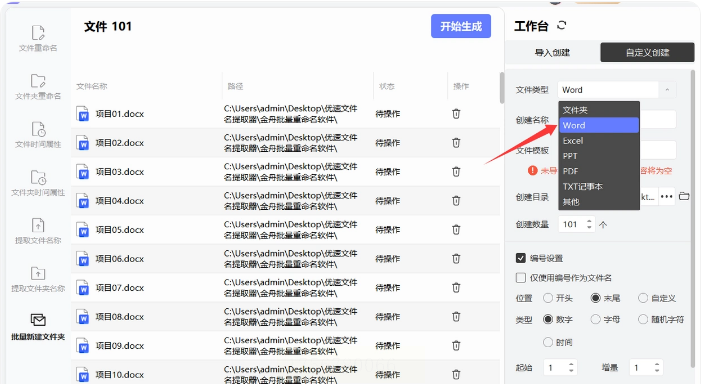Viewport: 702px width, 384px height.
Task: Switch to the 导入创建 tab
Action: click(552, 52)
